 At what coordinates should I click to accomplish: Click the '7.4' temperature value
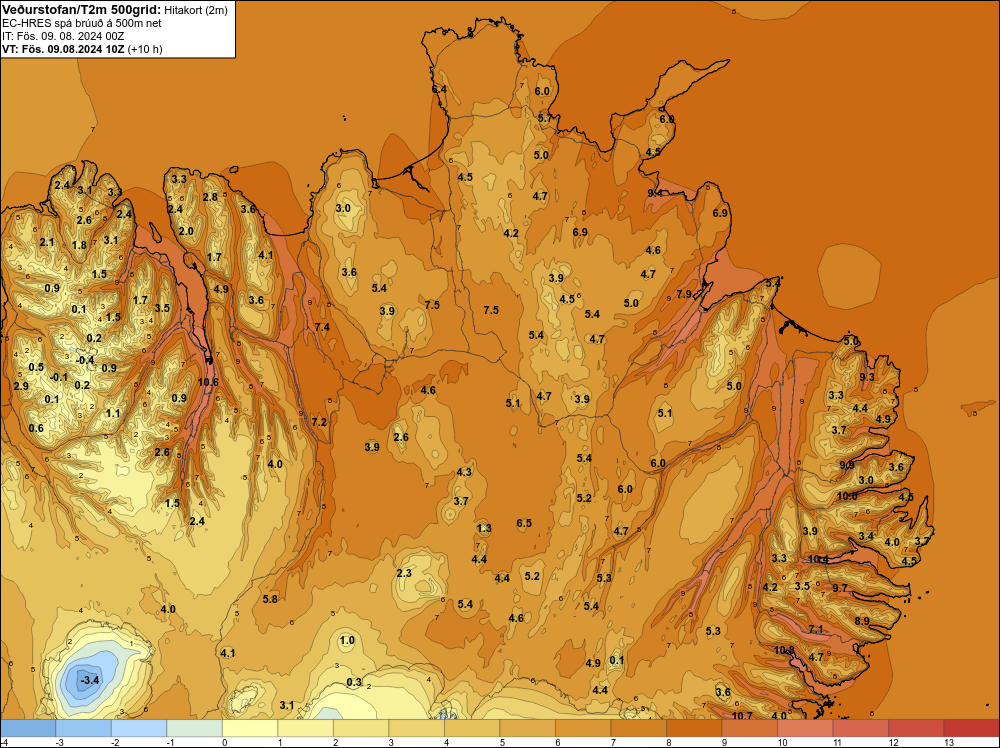click(322, 327)
